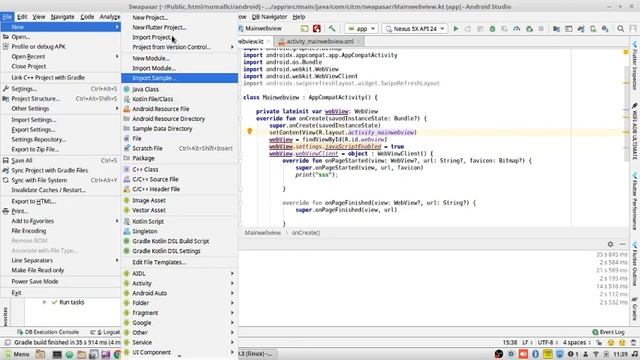Image resolution: width=640 pixels, height=360 pixels.
Task: Choose New Flutter Project
Action: (x=180, y=27)
